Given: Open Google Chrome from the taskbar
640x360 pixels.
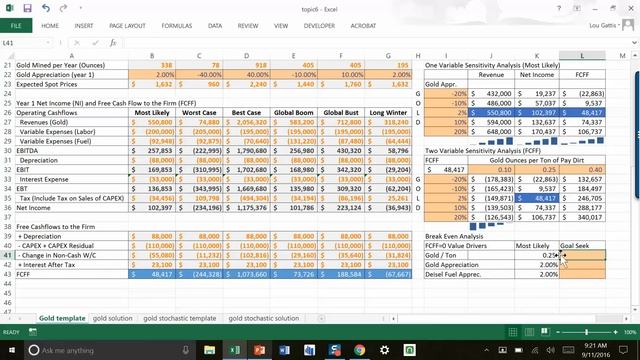Looking at the screenshot, I should click(360, 350).
